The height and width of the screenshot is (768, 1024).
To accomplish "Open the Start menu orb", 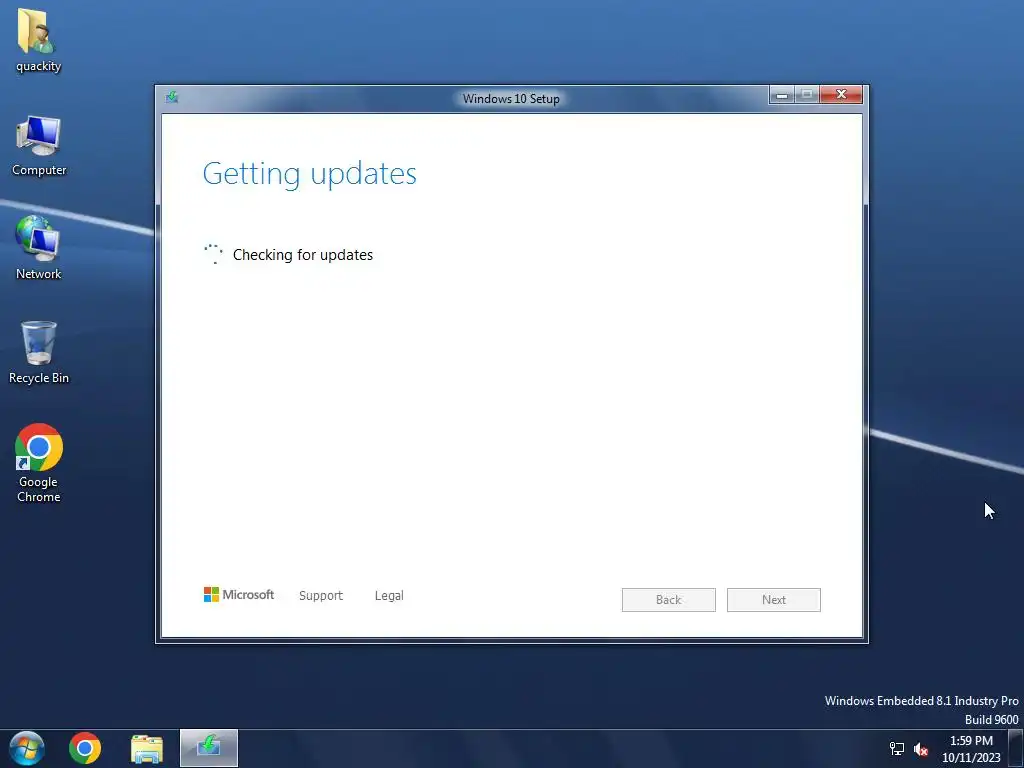I will (27, 748).
